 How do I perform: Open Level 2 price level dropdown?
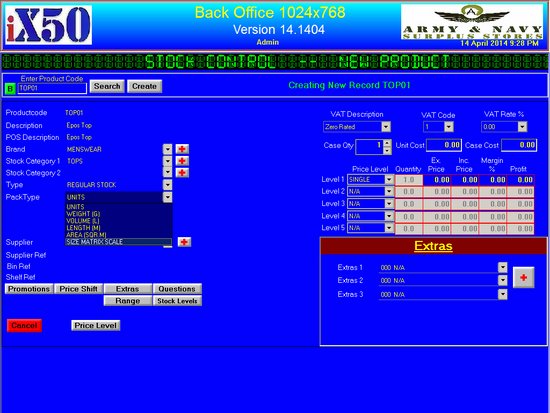389,192
